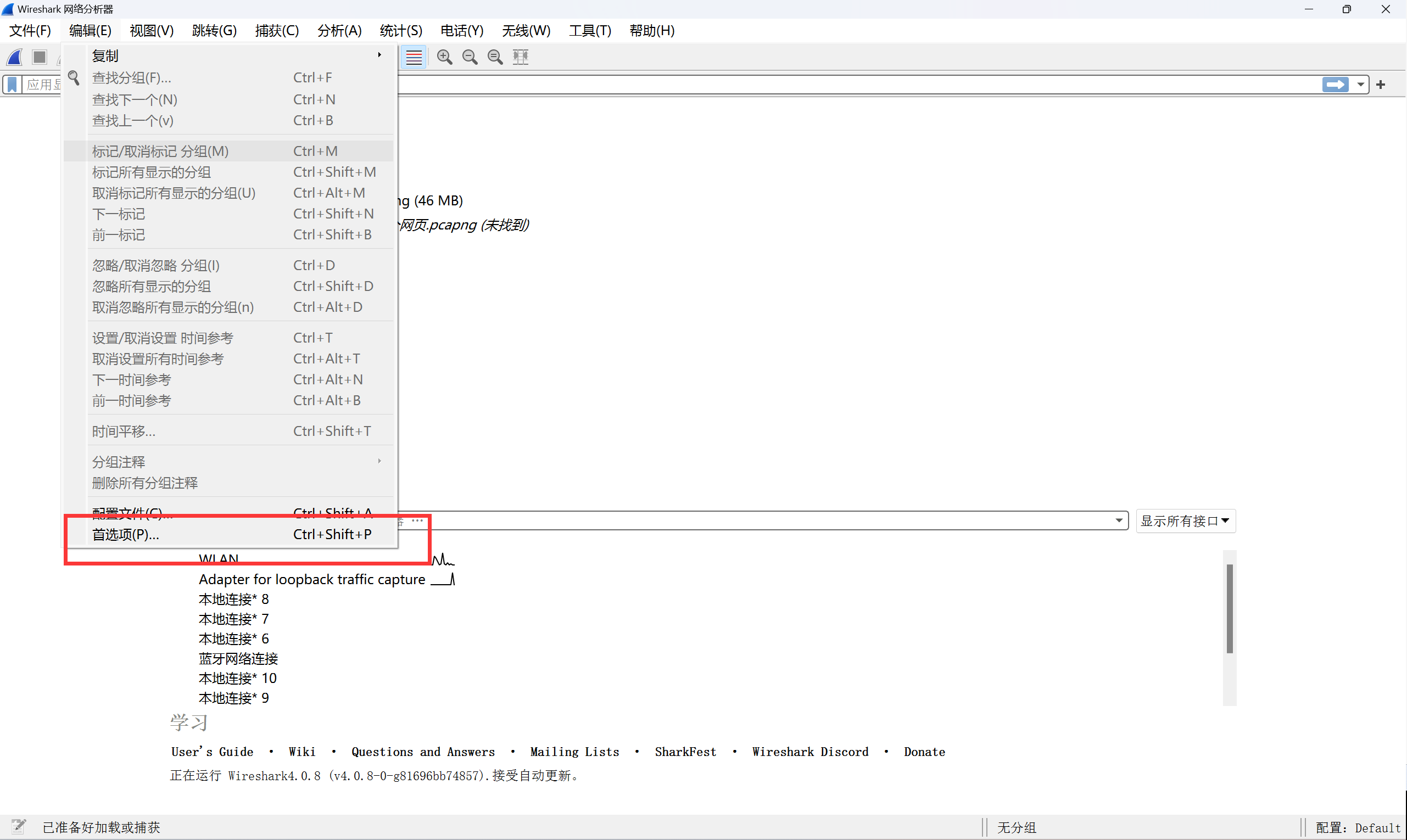Open the Donate link
The width and height of the screenshot is (1407, 840).
coord(924,751)
